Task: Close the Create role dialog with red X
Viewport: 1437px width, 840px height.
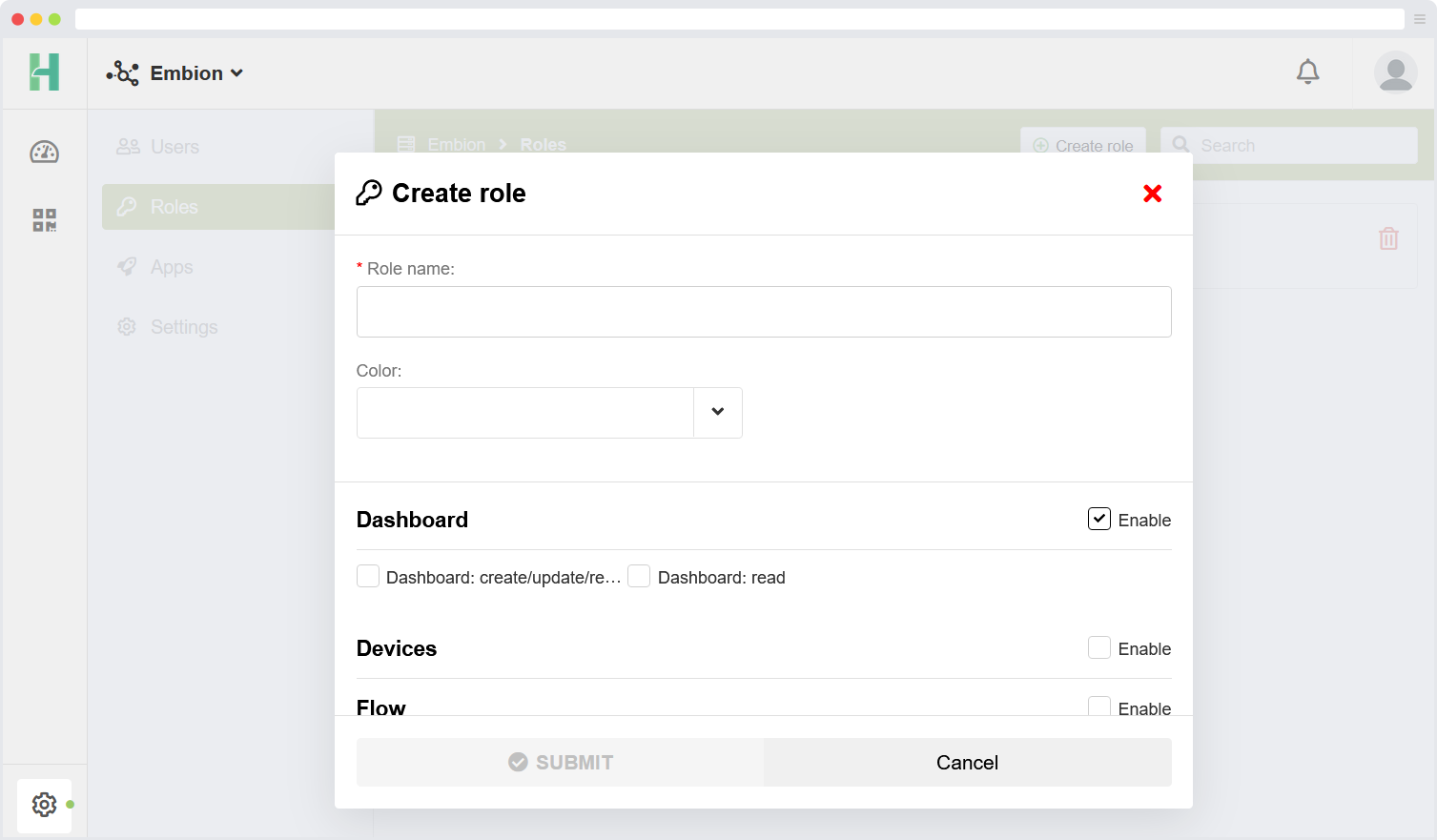Action: 1152,194
